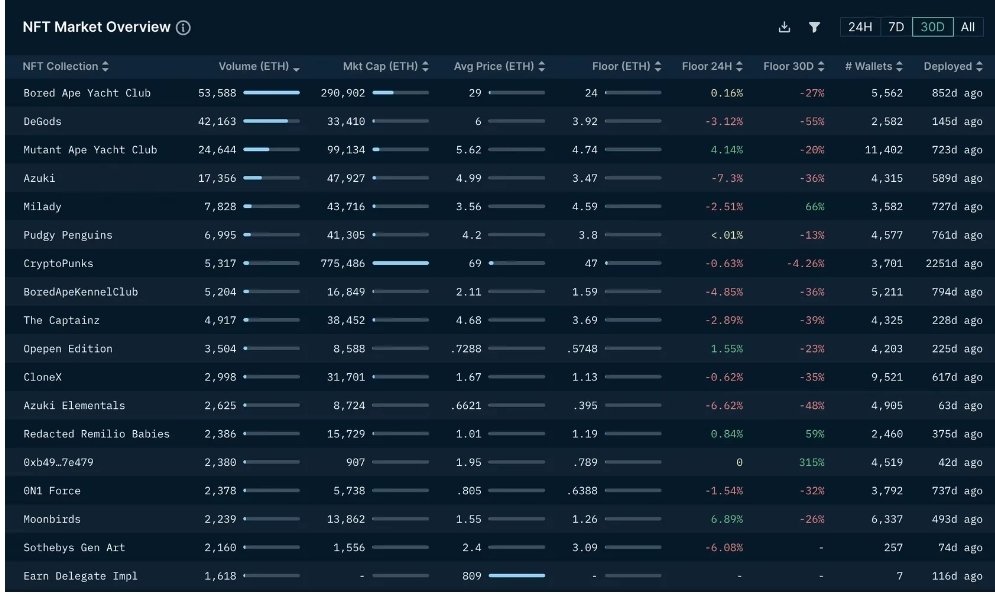Download the table data

point(784,27)
